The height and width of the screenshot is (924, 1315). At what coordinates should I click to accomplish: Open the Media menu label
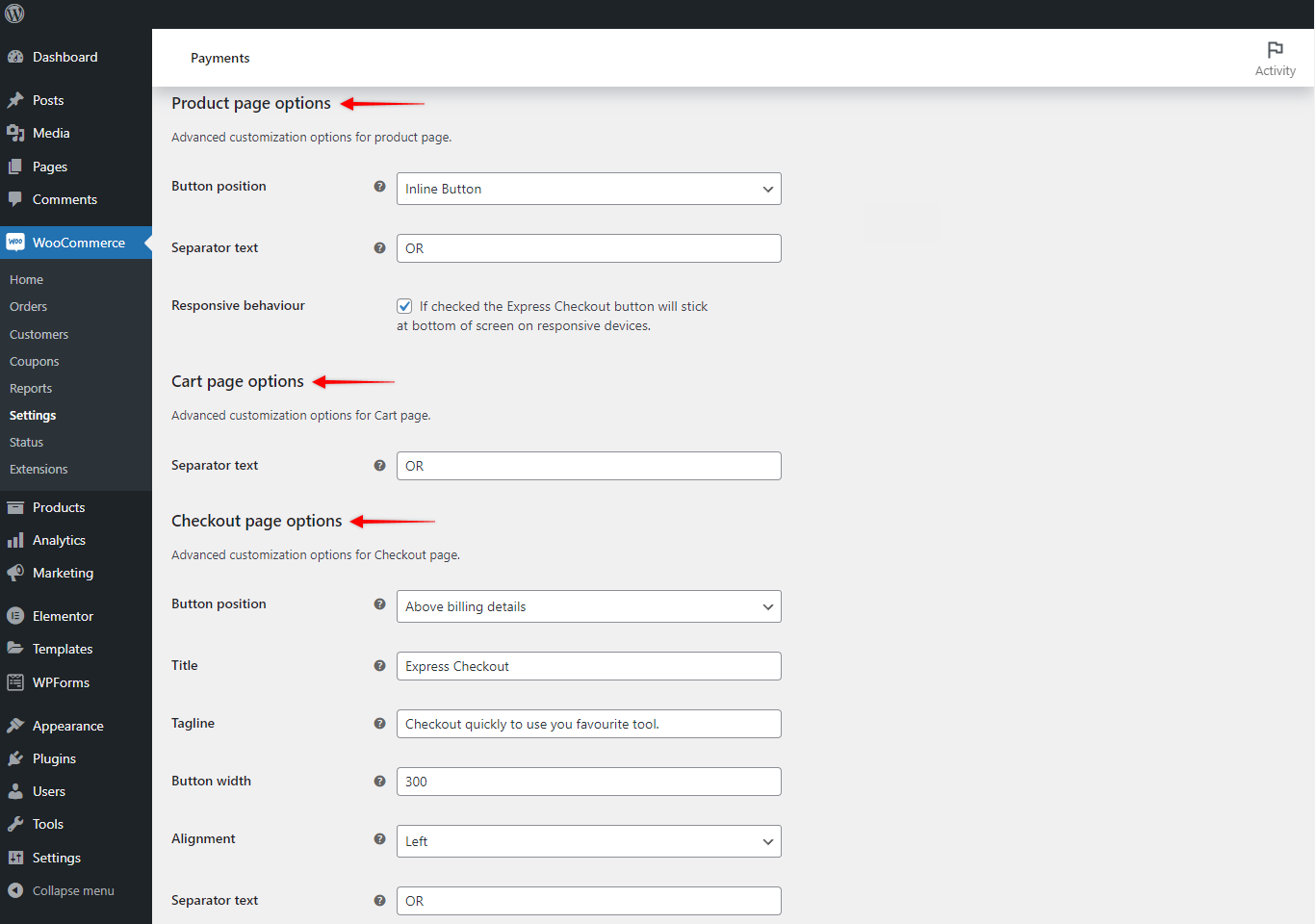coord(51,133)
